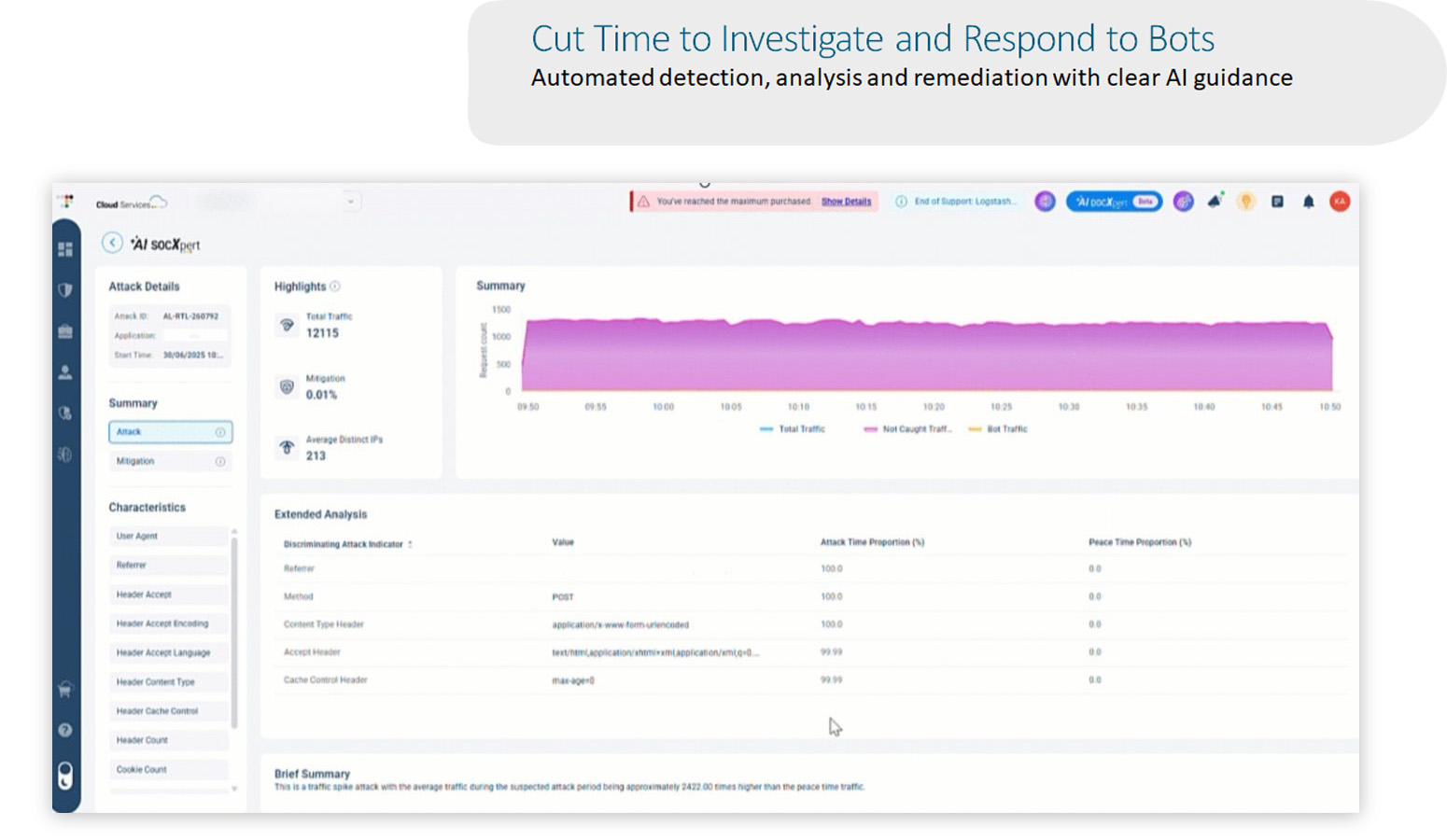Viewport: 1447px width, 840px height.
Task: Click the help question mark icon
Action: click(65, 730)
